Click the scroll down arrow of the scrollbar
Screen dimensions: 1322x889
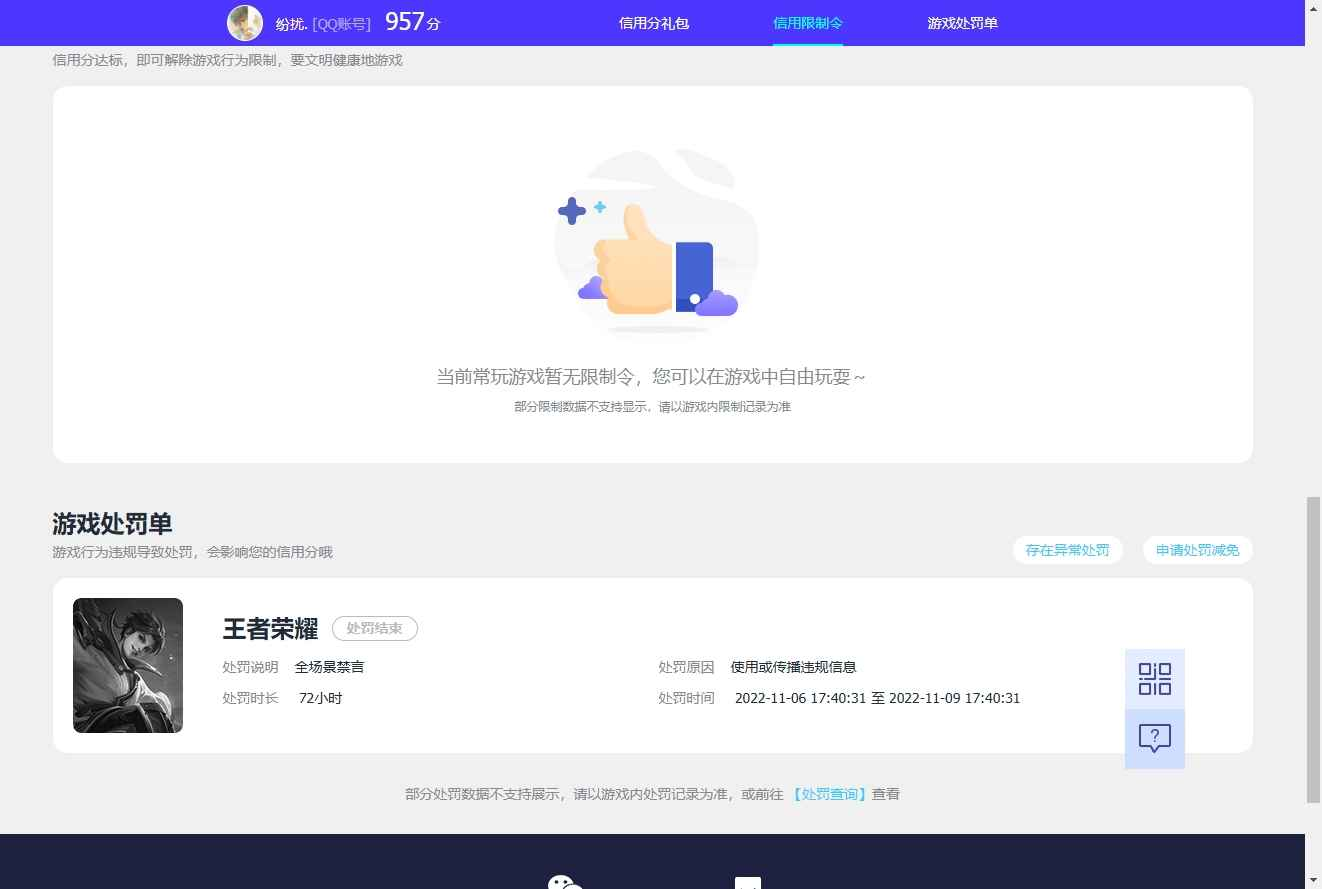point(1313,881)
